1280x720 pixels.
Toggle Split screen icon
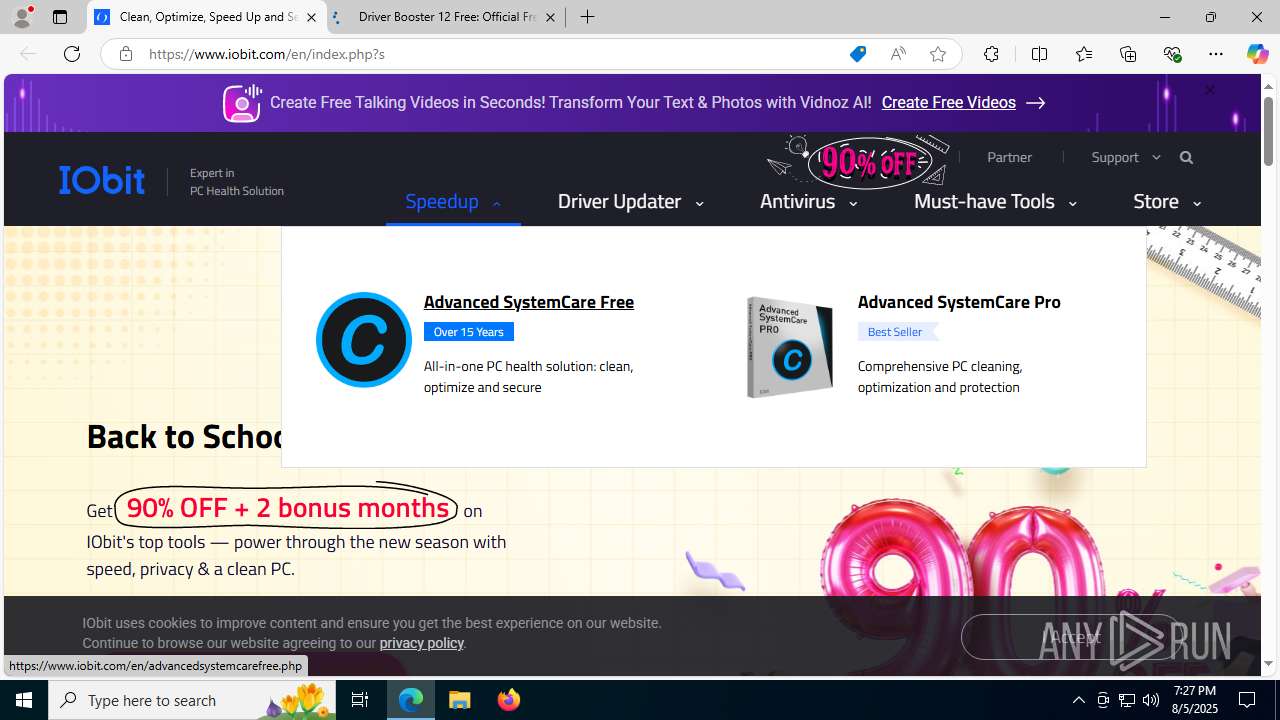1039,54
